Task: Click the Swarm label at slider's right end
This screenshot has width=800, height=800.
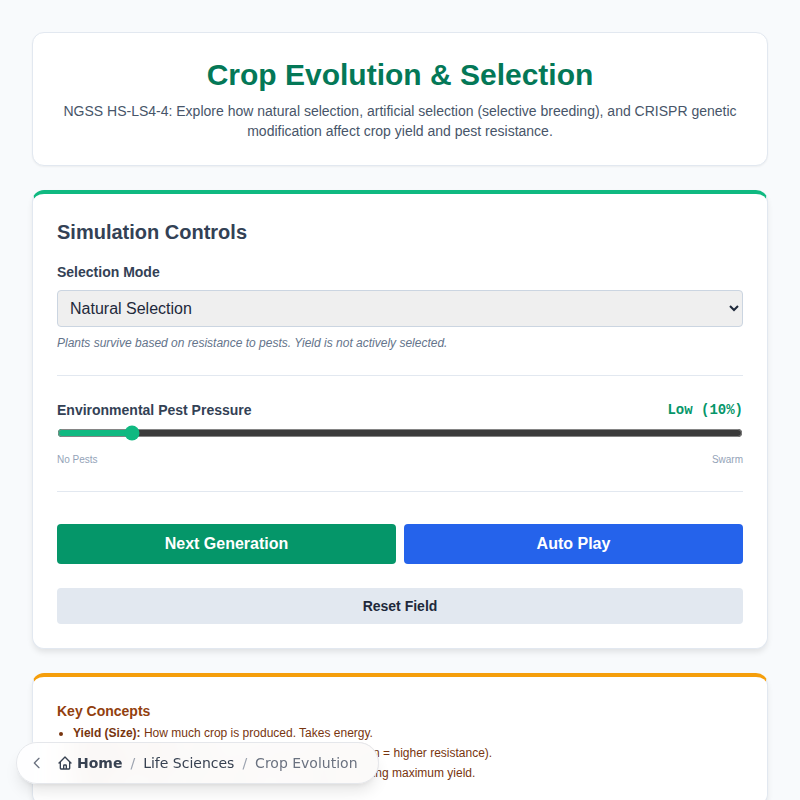Action: pyautogui.click(x=727, y=459)
